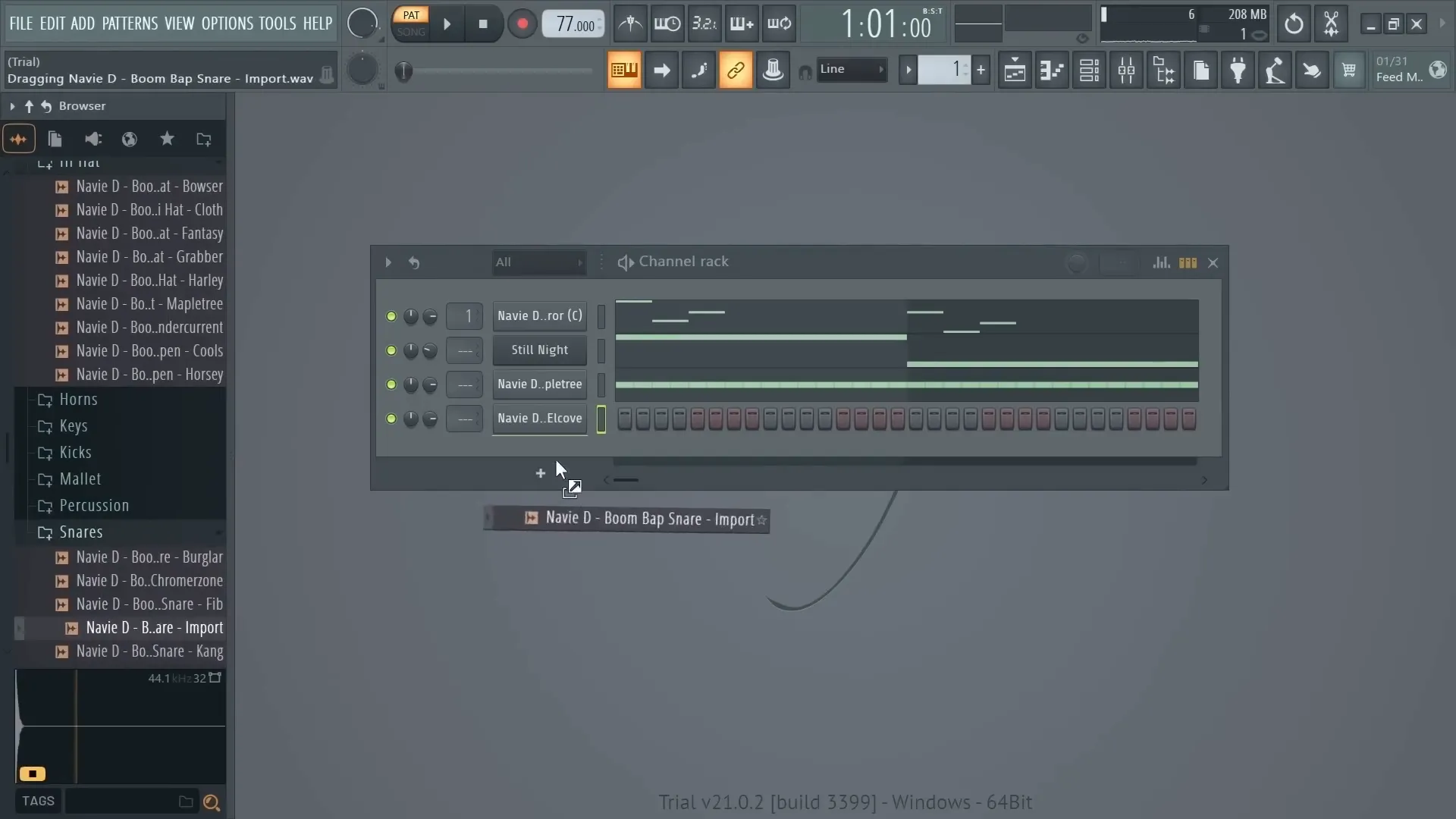Toggle green activity light for Navie D..pletree channel
Screen dimensions: 1456x819
pyautogui.click(x=391, y=384)
